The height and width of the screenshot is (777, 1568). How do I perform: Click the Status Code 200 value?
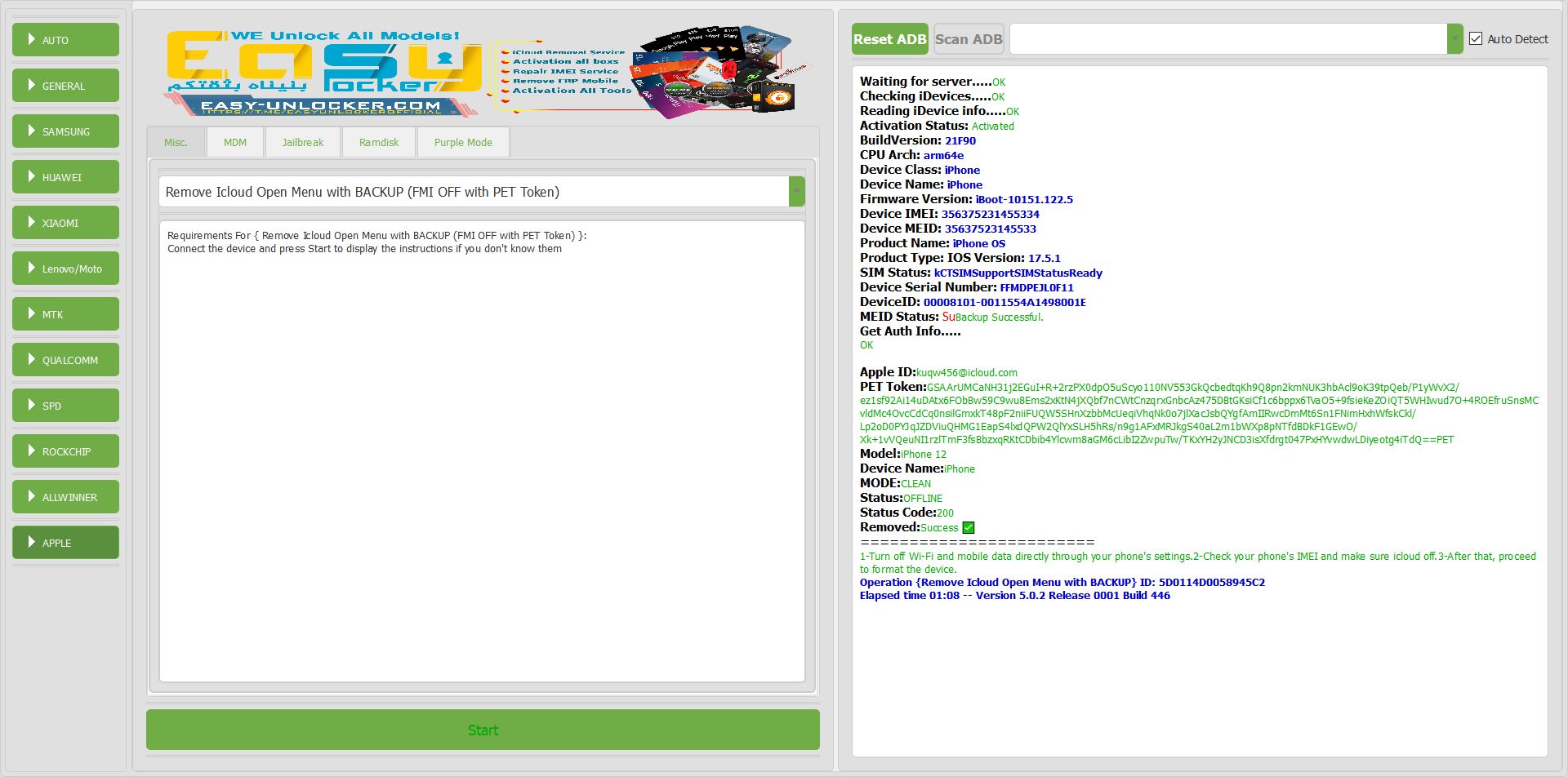[x=945, y=513]
